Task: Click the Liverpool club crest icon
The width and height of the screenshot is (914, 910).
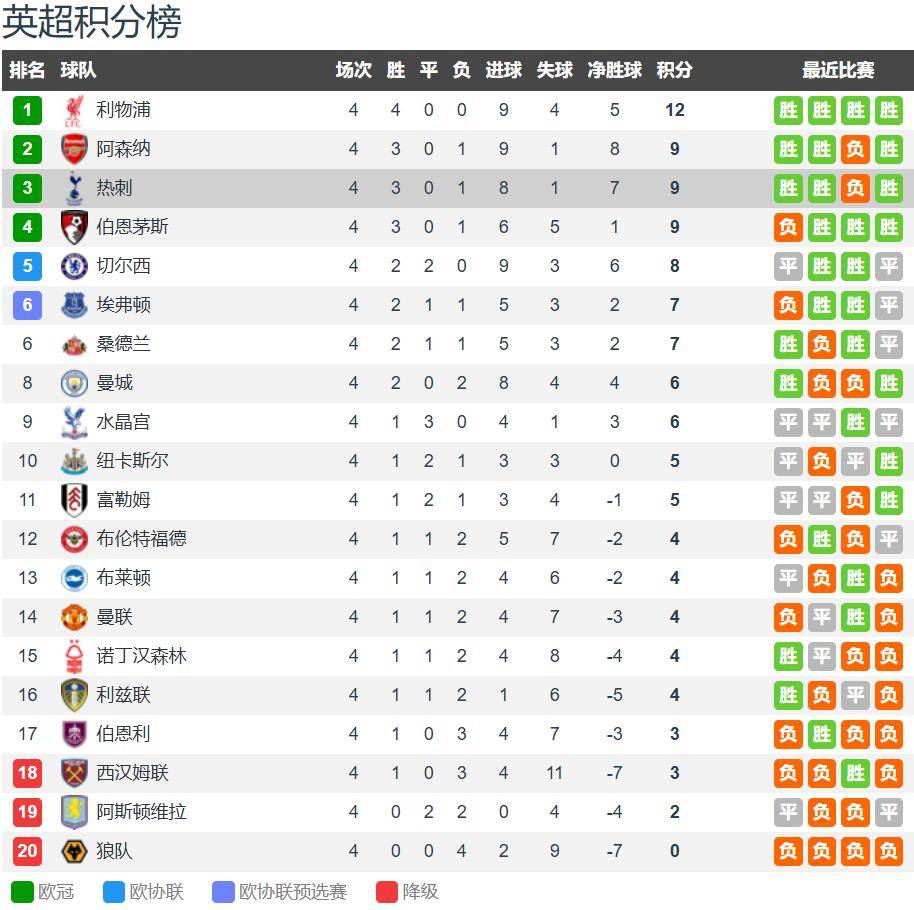Action: (74, 110)
